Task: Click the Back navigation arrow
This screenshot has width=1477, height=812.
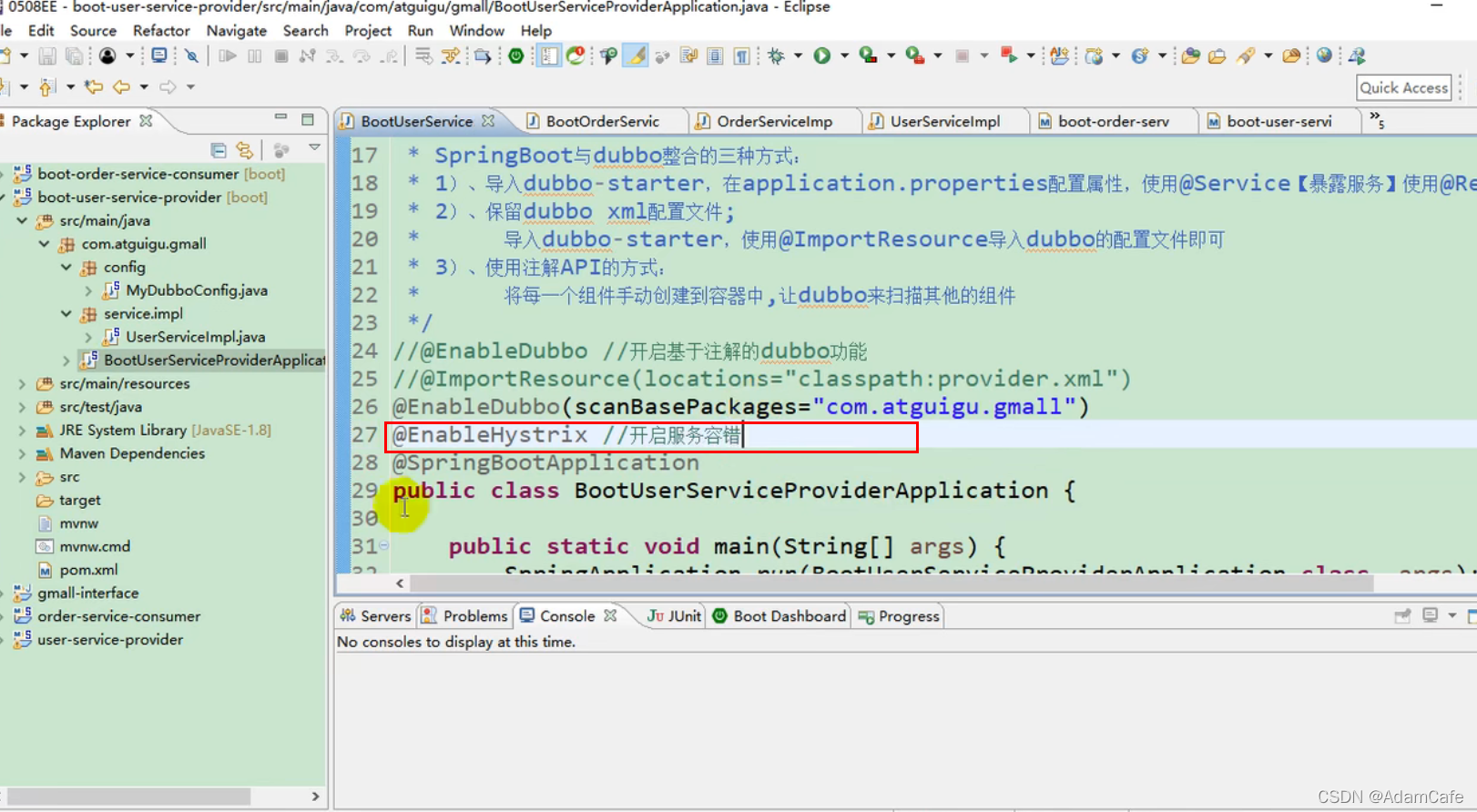Action: coord(121,87)
